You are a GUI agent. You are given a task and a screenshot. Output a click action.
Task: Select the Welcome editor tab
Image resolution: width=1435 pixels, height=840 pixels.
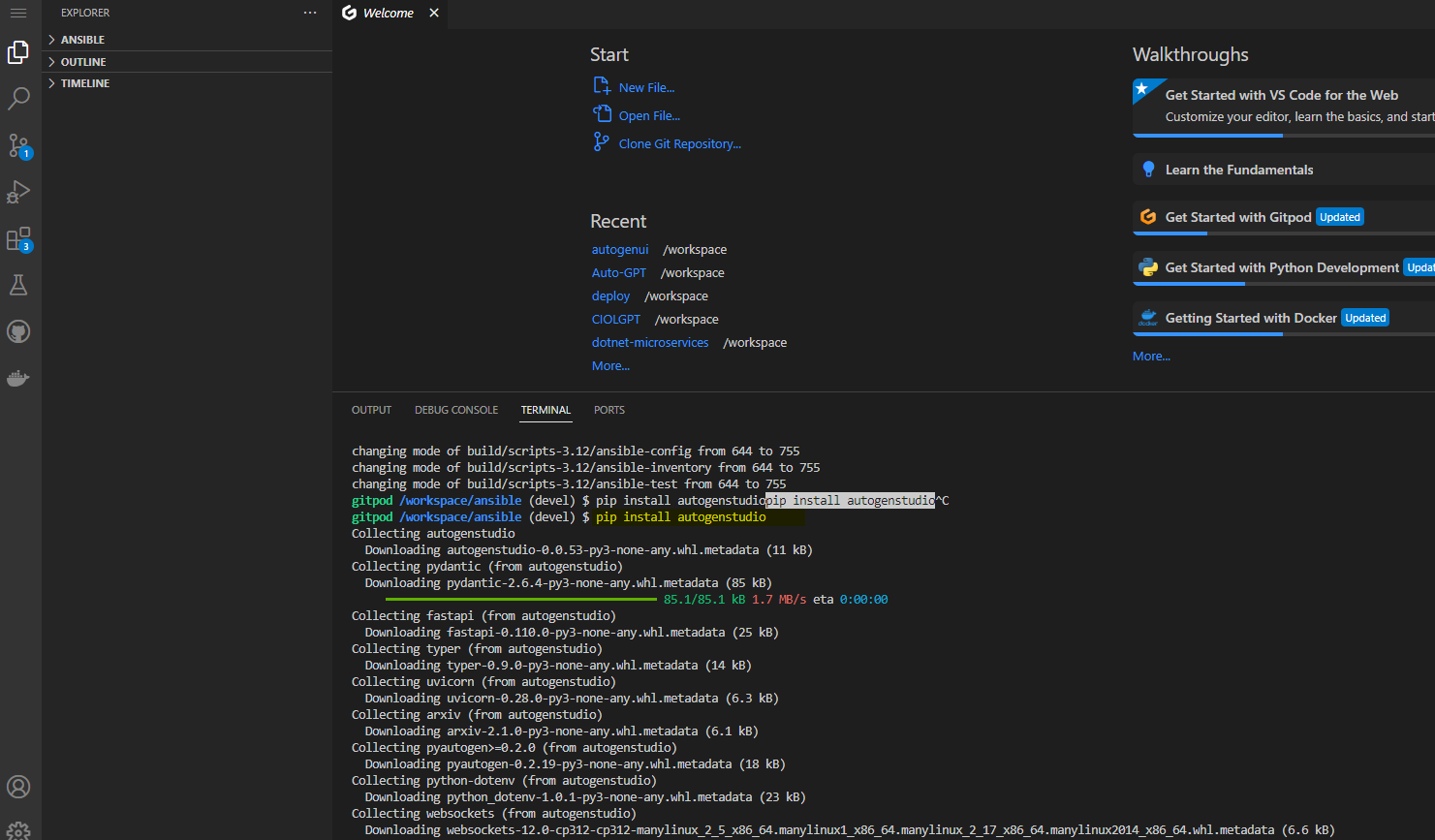[390, 13]
